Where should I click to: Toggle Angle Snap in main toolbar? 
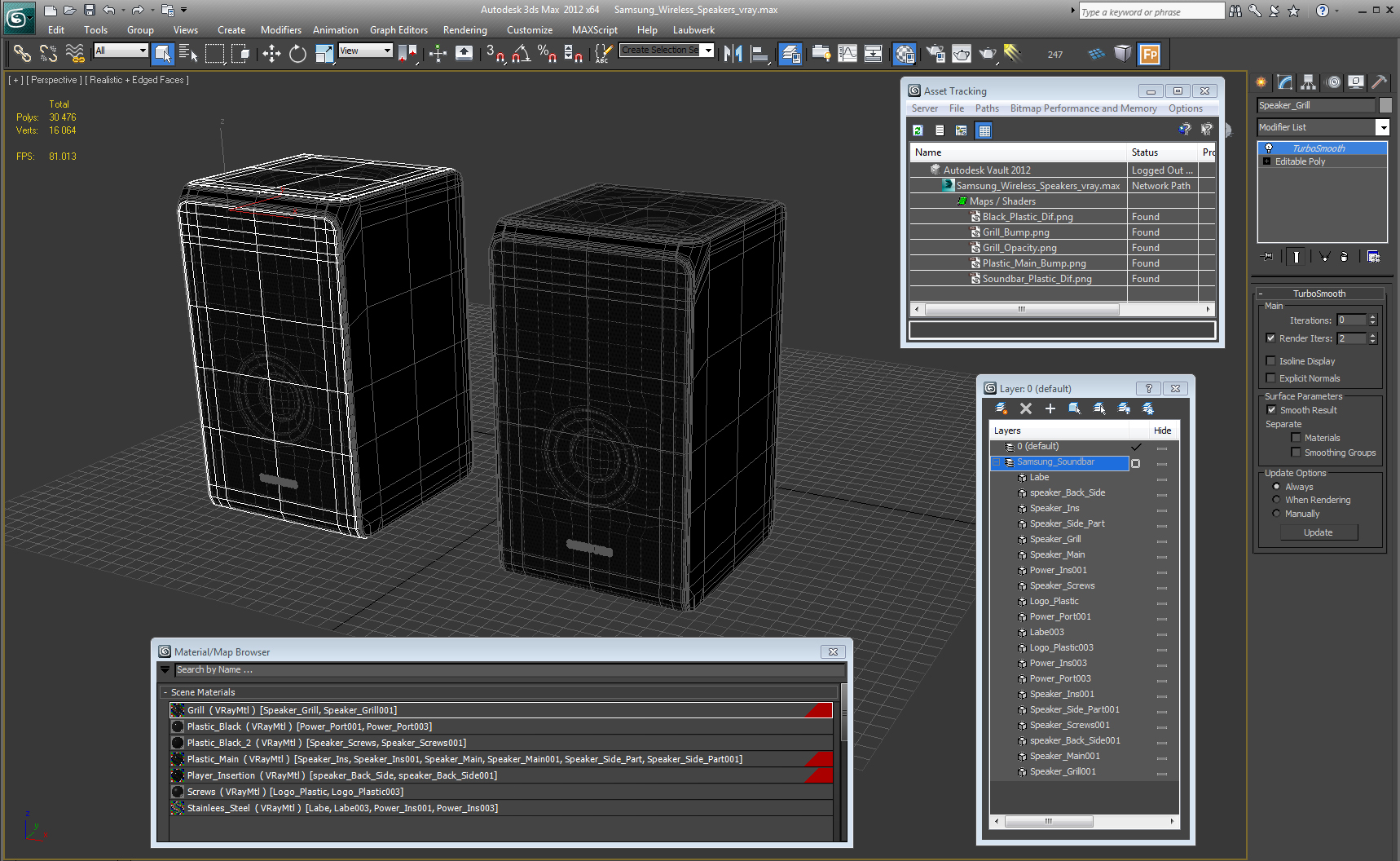(522, 54)
